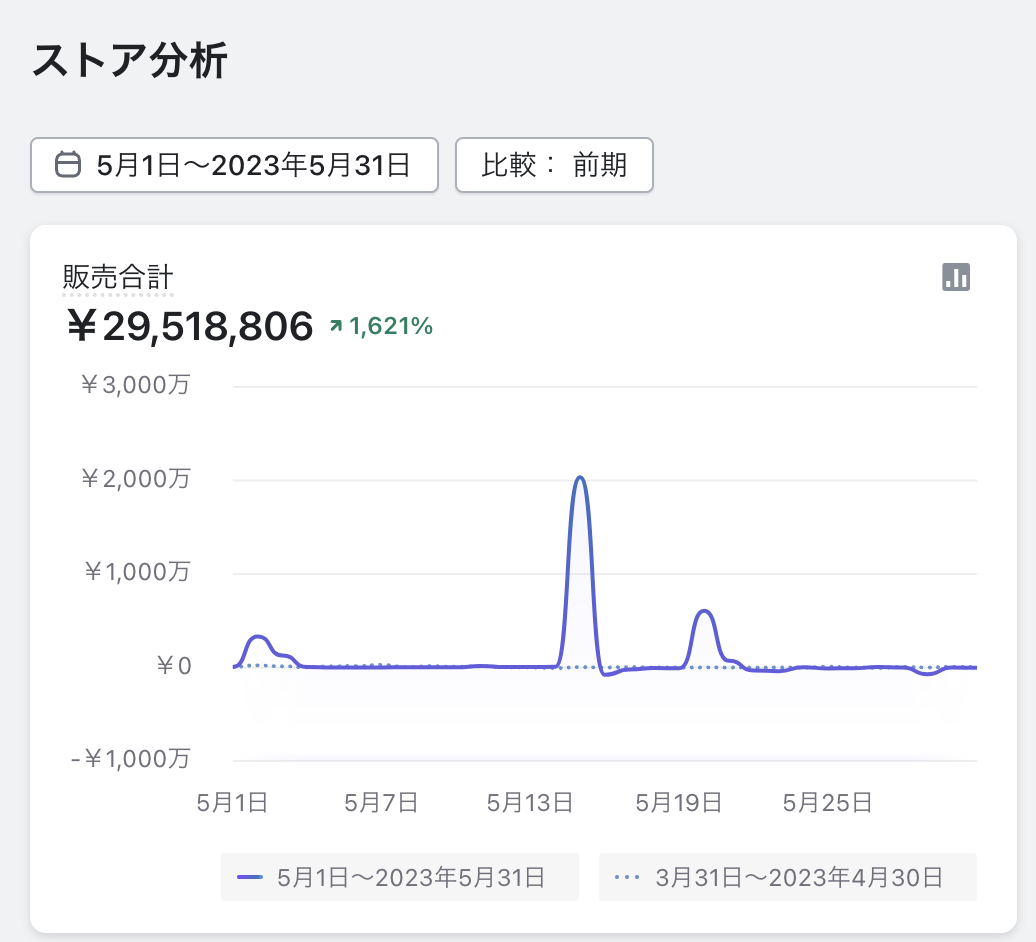Click the solid purple legend line swatch
Image resolution: width=1036 pixels, height=942 pixels.
tap(250, 877)
